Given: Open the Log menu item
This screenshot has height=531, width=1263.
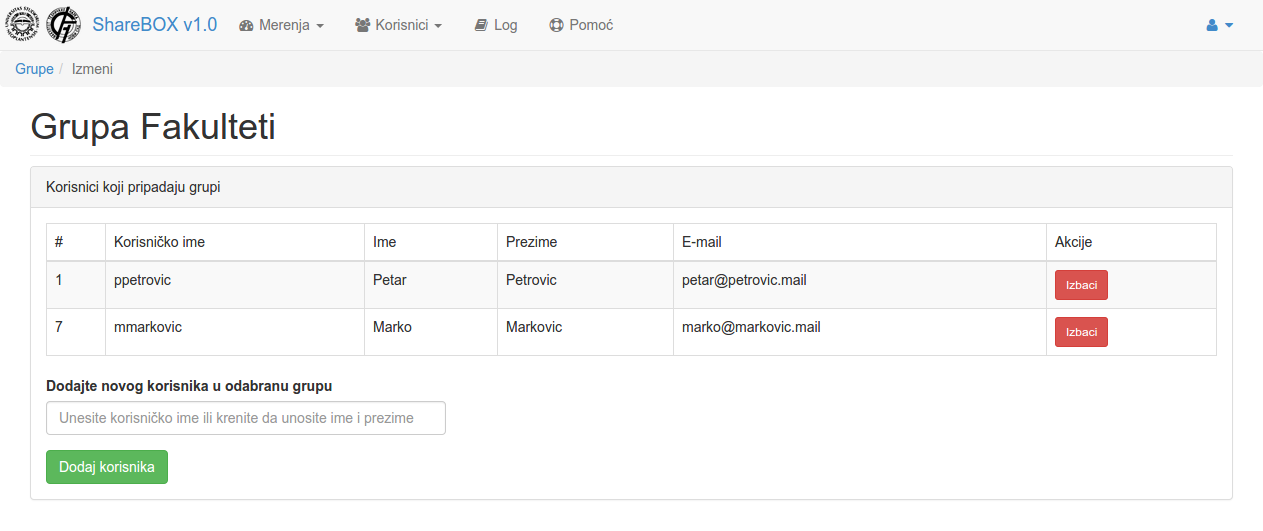Looking at the screenshot, I should coord(505,26).
